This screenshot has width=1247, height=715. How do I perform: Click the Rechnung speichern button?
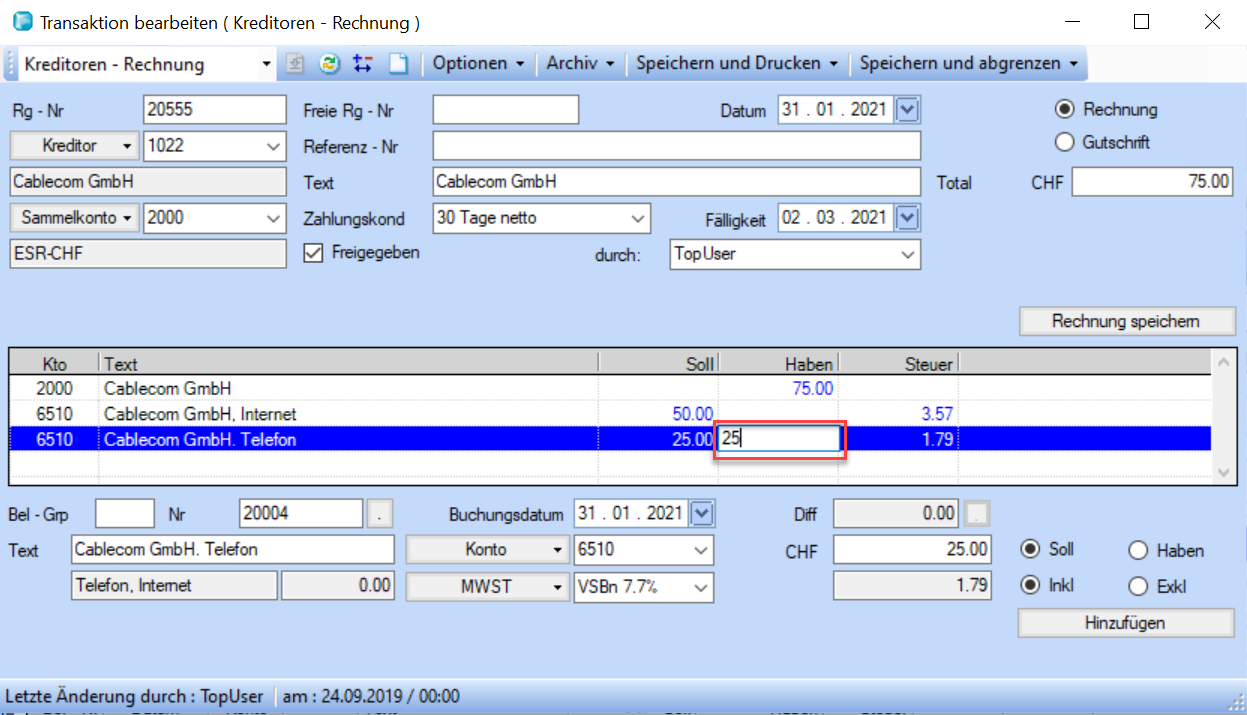point(1126,321)
